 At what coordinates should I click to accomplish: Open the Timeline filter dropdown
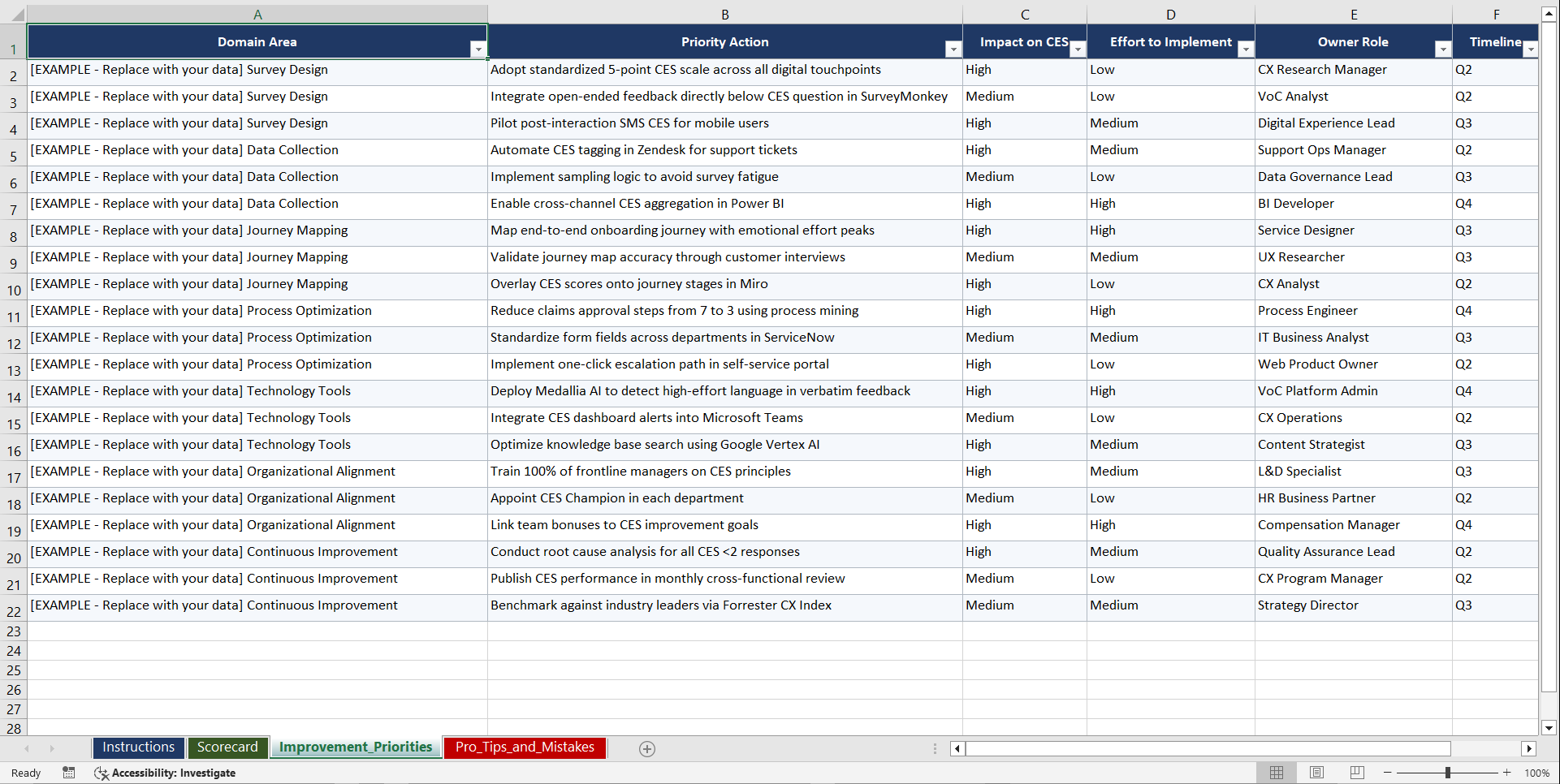(1531, 49)
